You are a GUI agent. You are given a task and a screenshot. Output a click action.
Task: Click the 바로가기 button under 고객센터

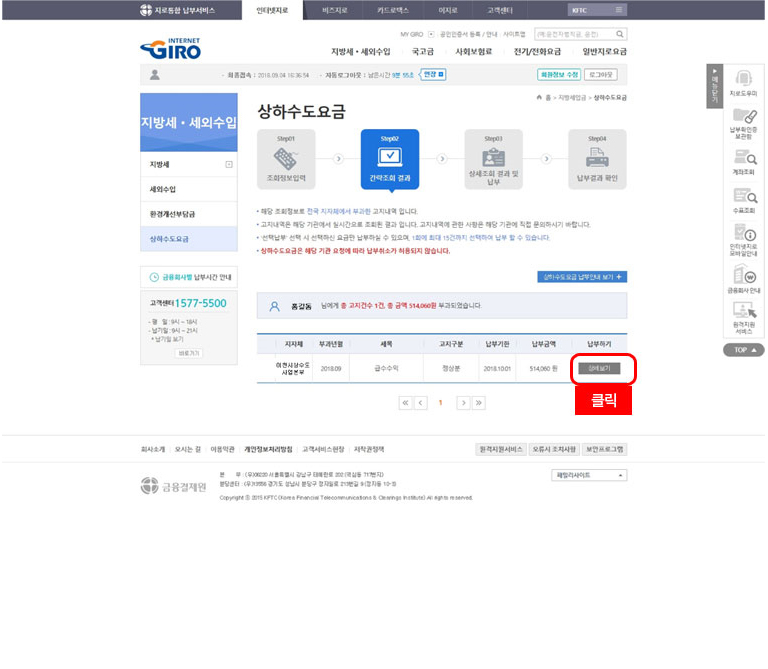tap(189, 353)
